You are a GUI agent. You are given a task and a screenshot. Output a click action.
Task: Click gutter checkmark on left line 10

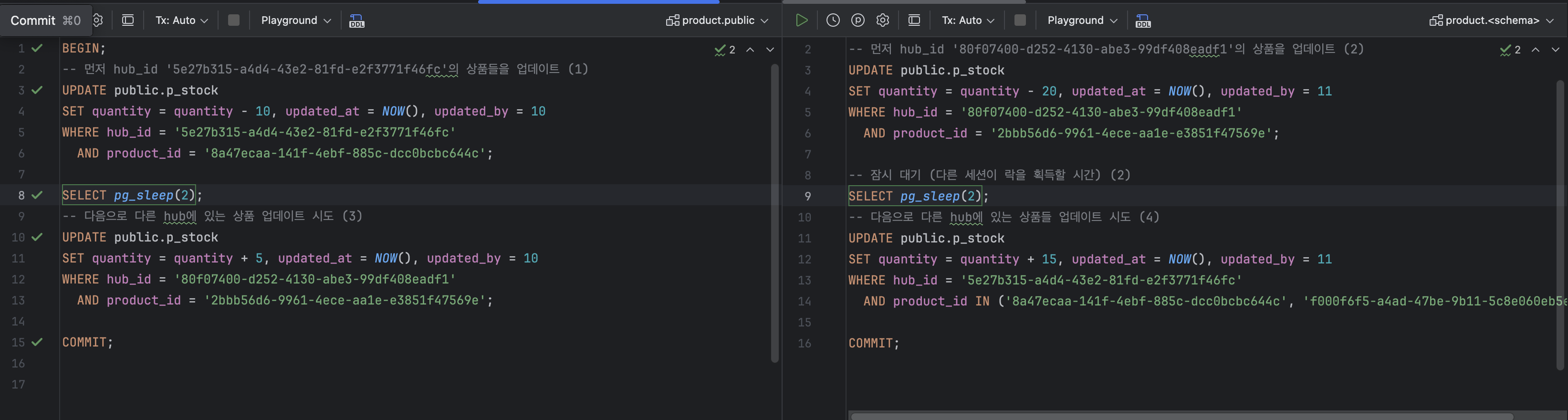tap(37, 237)
